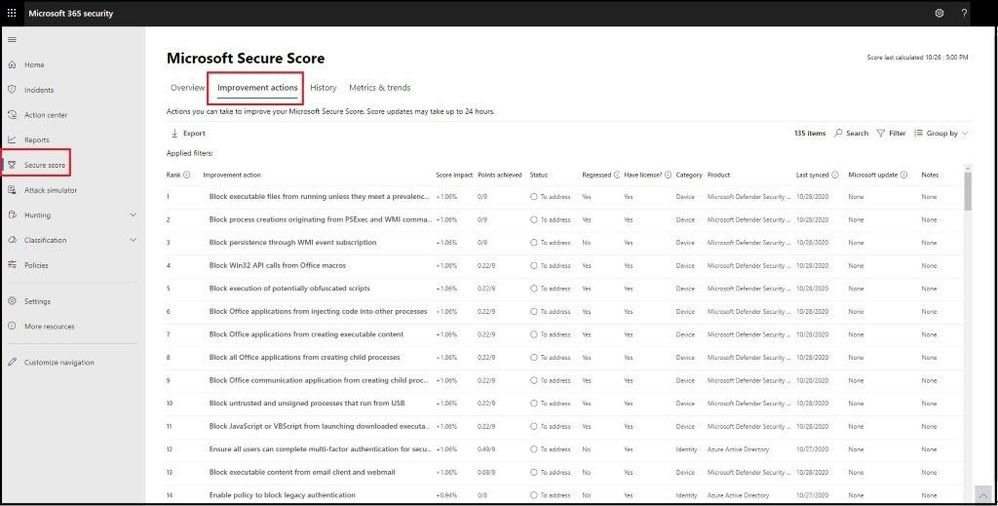Click scroll-to-top arrow at bottom right
Image resolution: width=998 pixels, height=506 pixels.
983,495
